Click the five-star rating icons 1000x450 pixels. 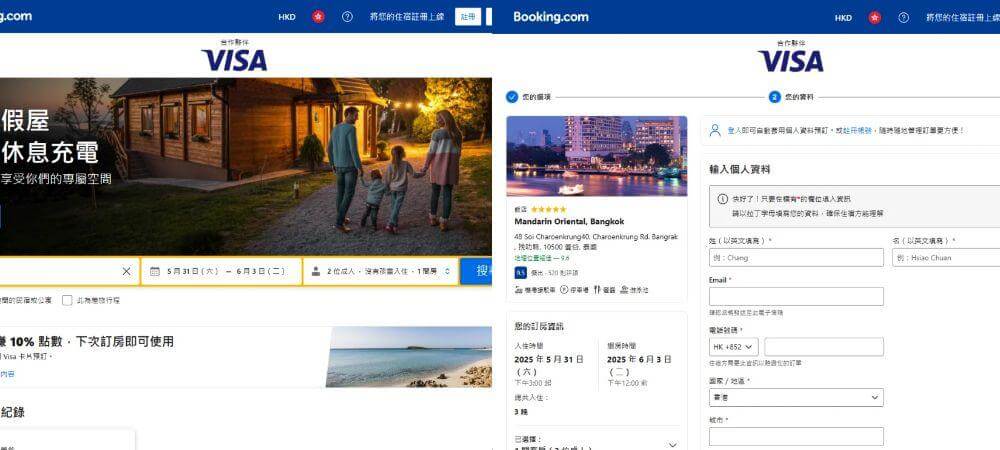548,210
